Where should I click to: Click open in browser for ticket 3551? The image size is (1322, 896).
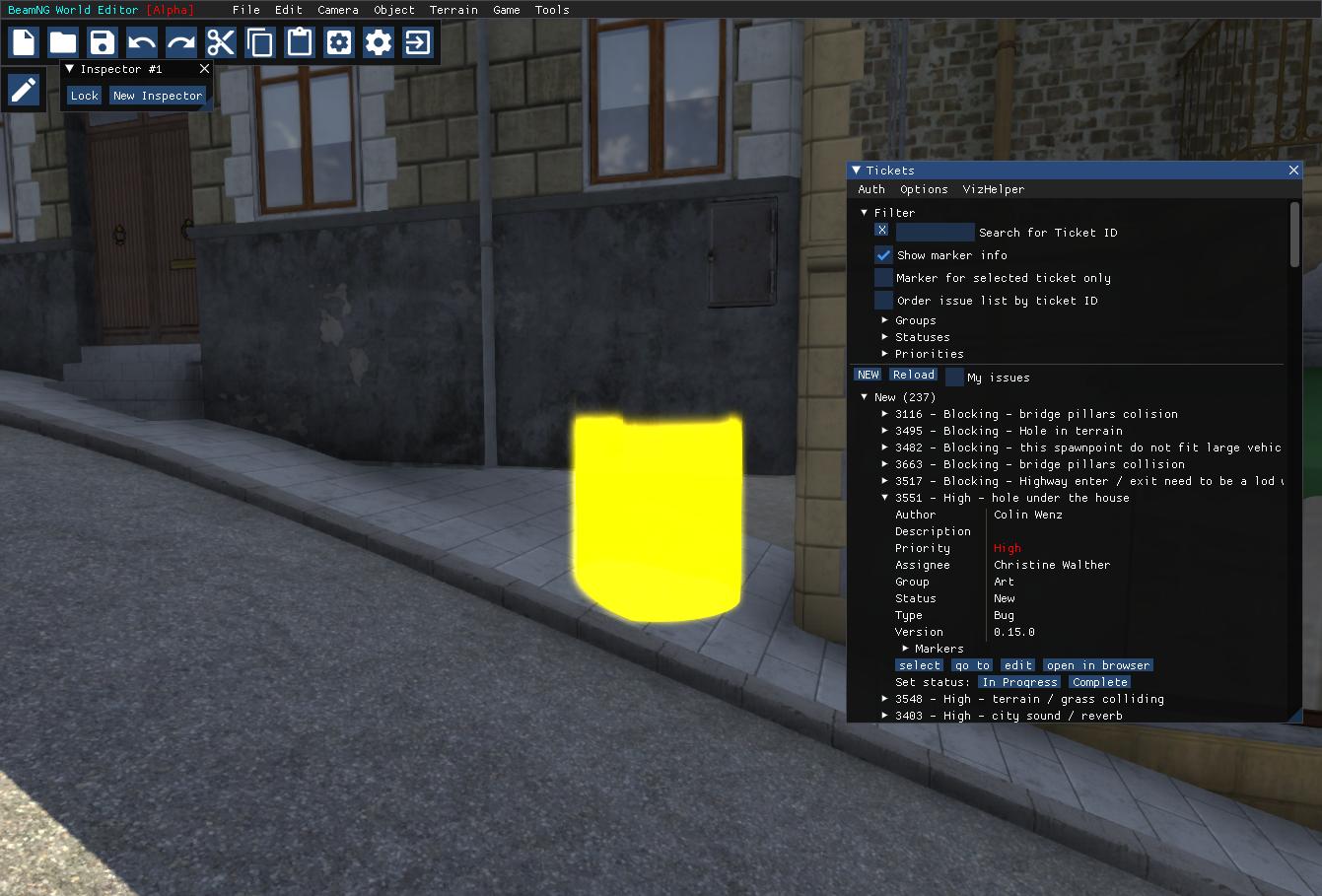1098,665
